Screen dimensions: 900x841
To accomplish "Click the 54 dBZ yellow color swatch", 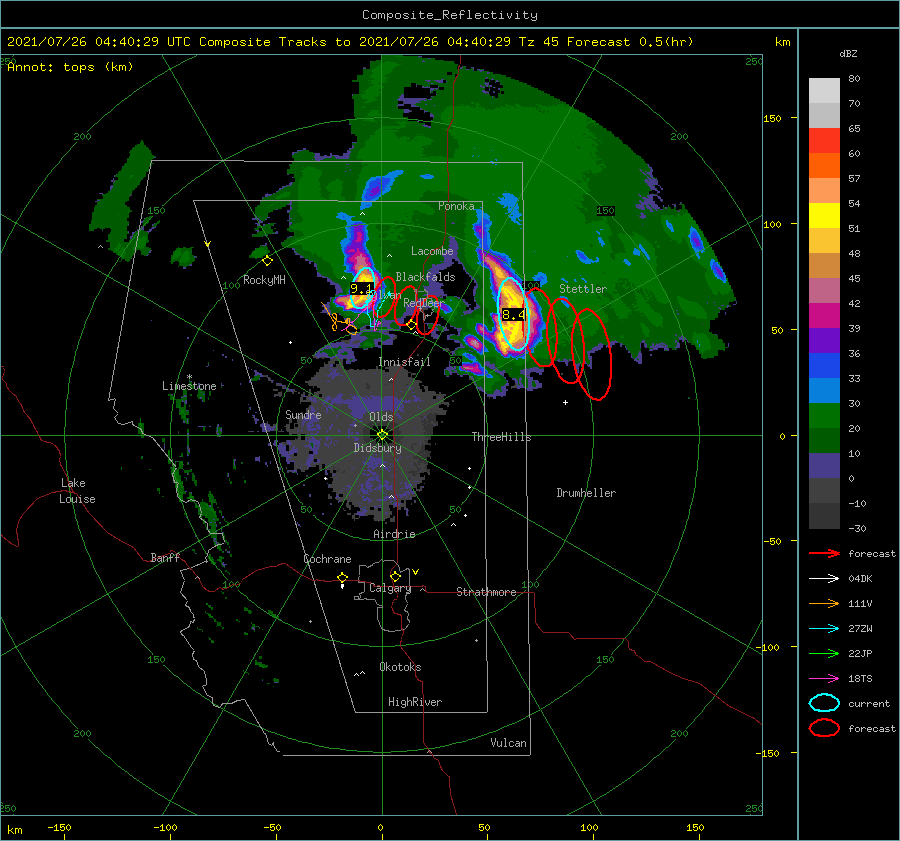I will (824, 215).
